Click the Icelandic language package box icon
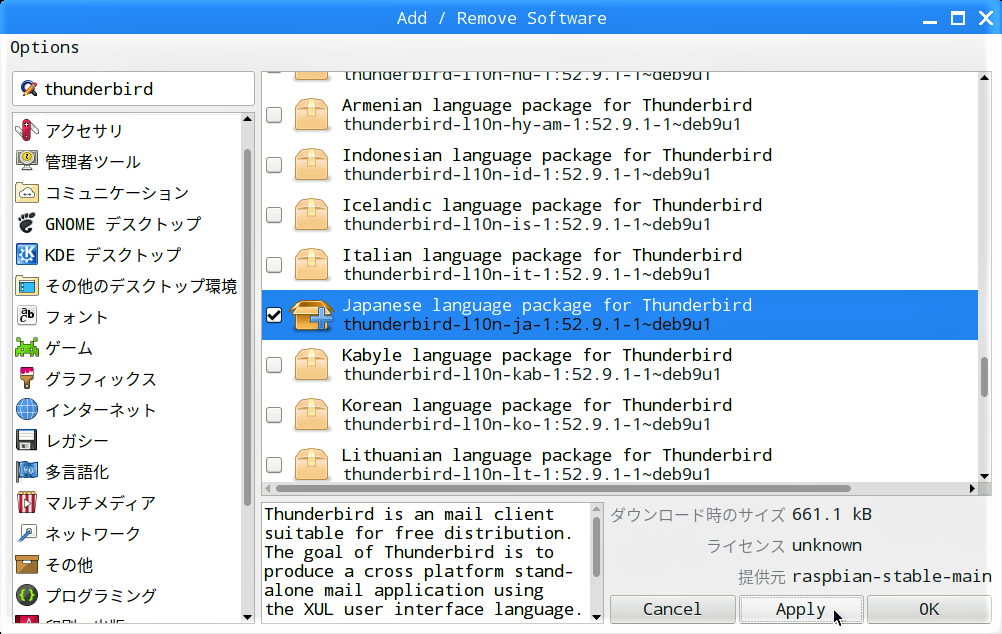 point(311,214)
